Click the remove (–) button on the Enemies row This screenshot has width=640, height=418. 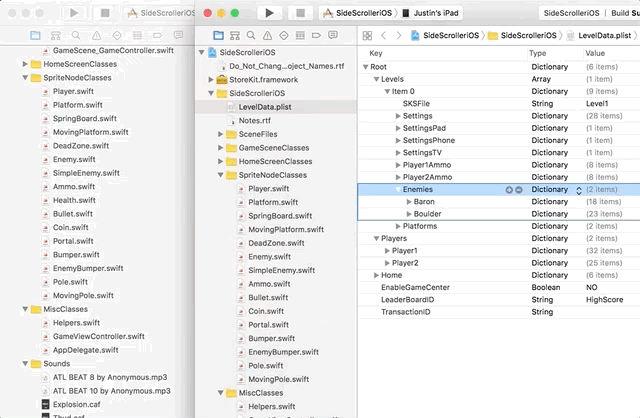[518, 189]
